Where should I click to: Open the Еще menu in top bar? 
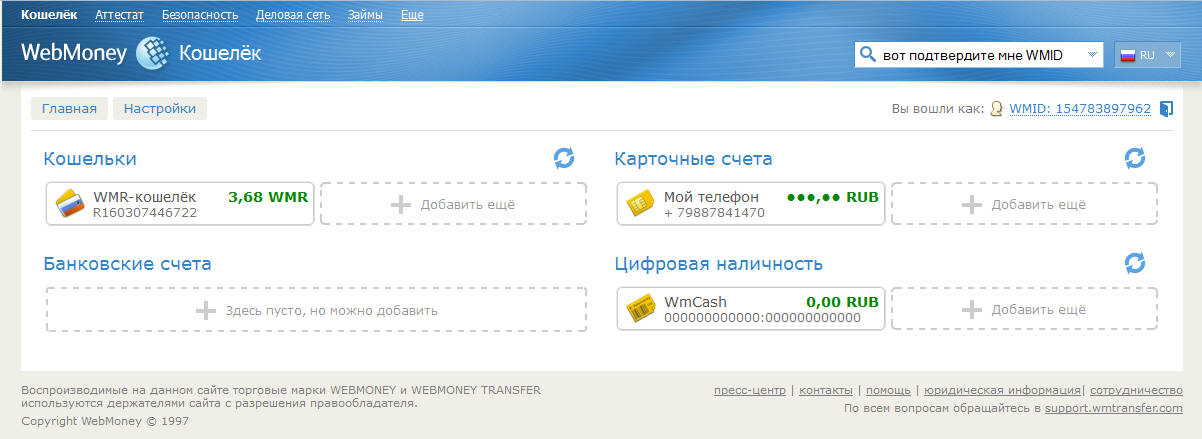(x=411, y=15)
